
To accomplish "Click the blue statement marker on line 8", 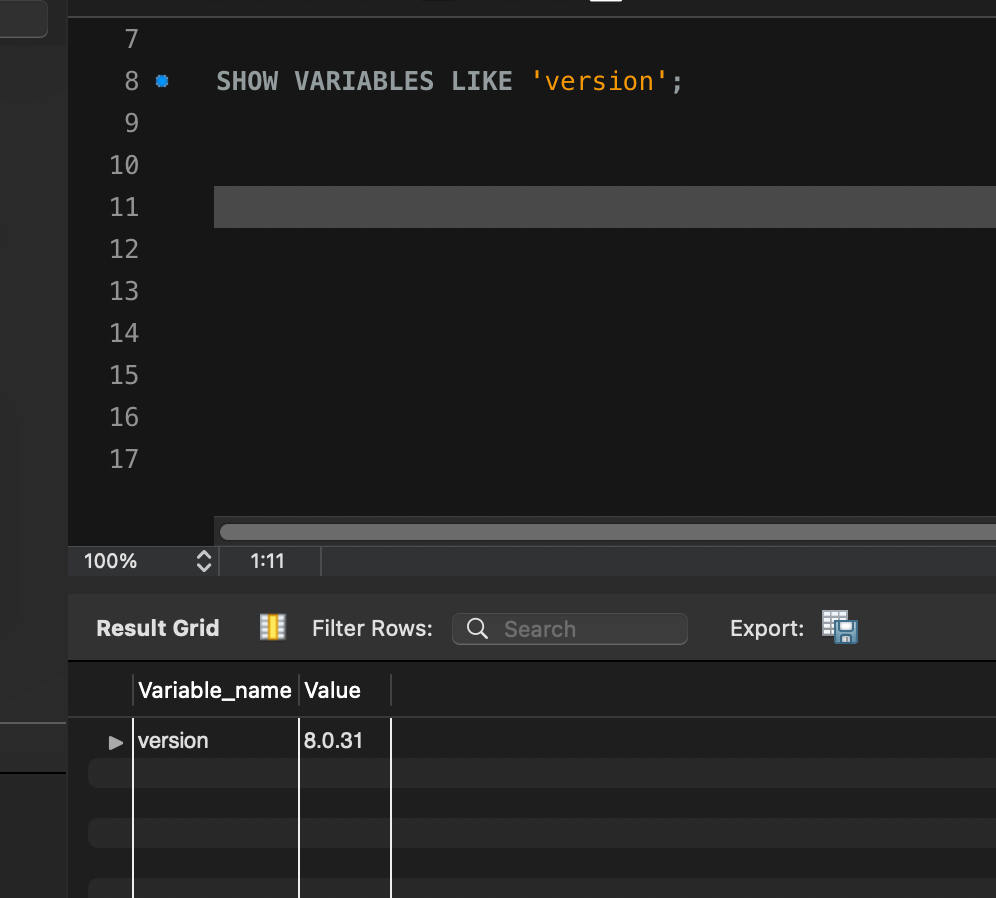I will coord(162,82).
